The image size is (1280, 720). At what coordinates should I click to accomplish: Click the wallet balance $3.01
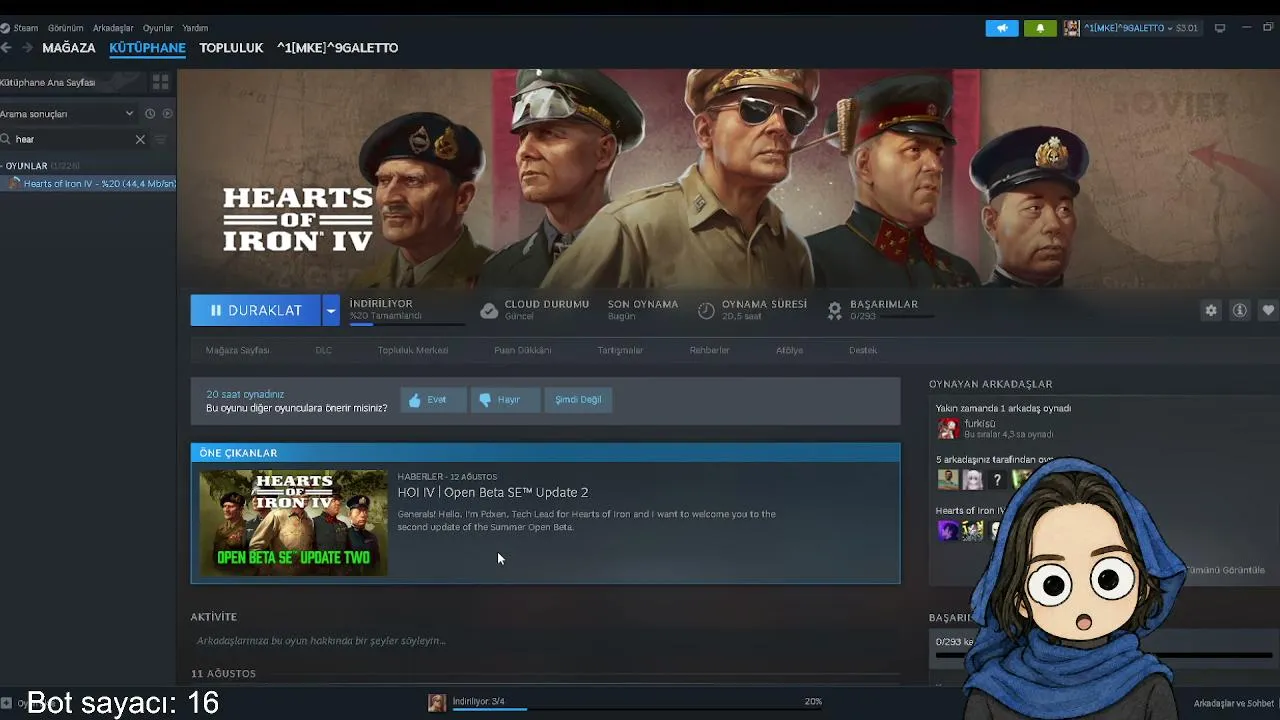pos(1187,28)
